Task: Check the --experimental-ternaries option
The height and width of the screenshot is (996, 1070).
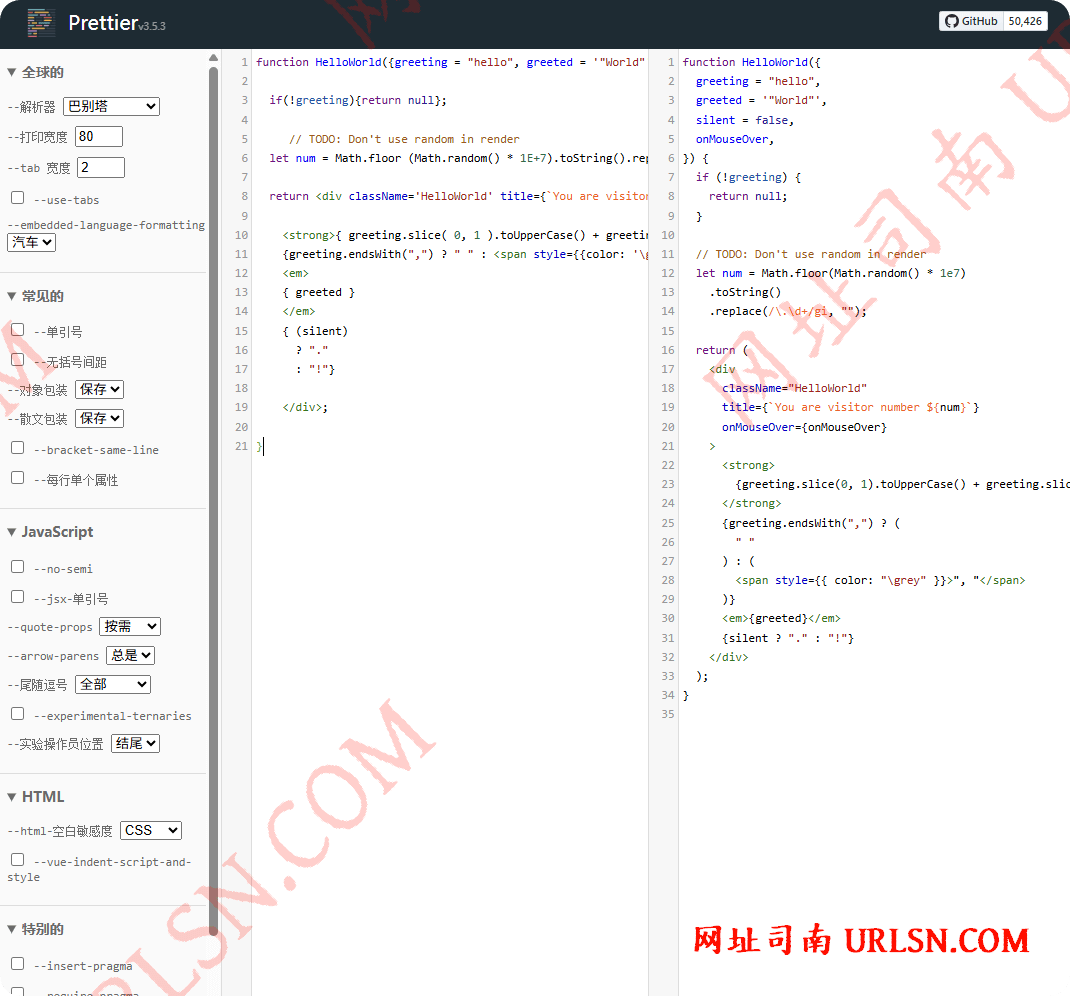Action: (x=18, y=714)
